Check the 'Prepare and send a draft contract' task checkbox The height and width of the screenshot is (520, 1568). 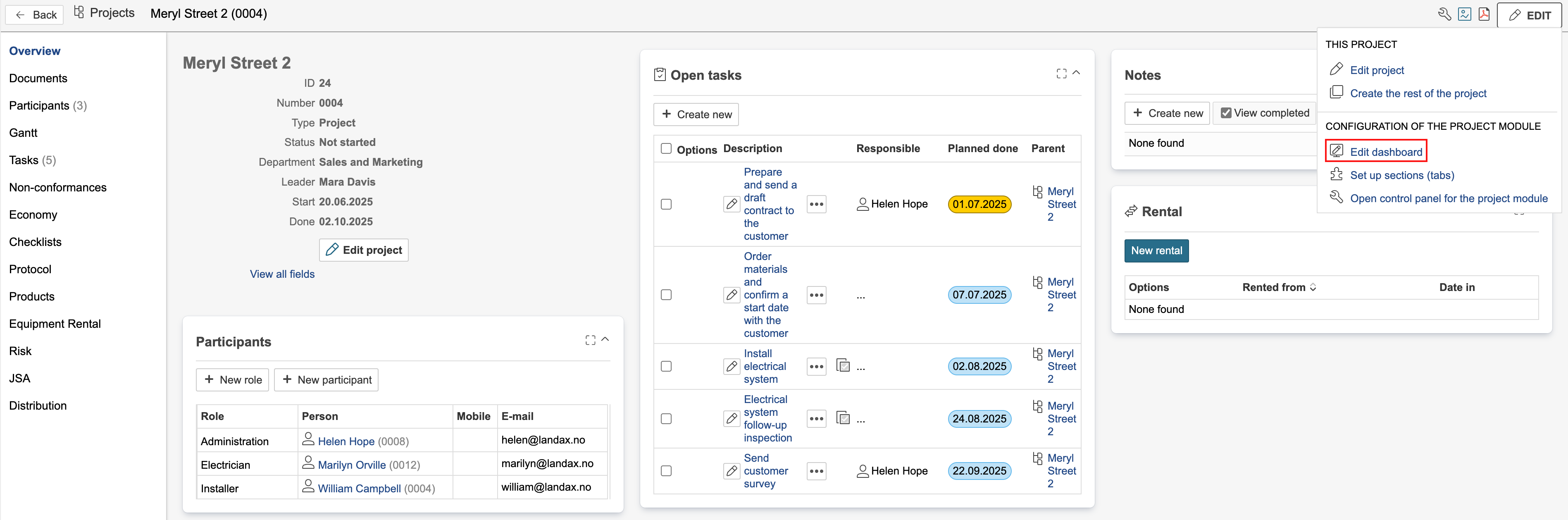[666, 205]
